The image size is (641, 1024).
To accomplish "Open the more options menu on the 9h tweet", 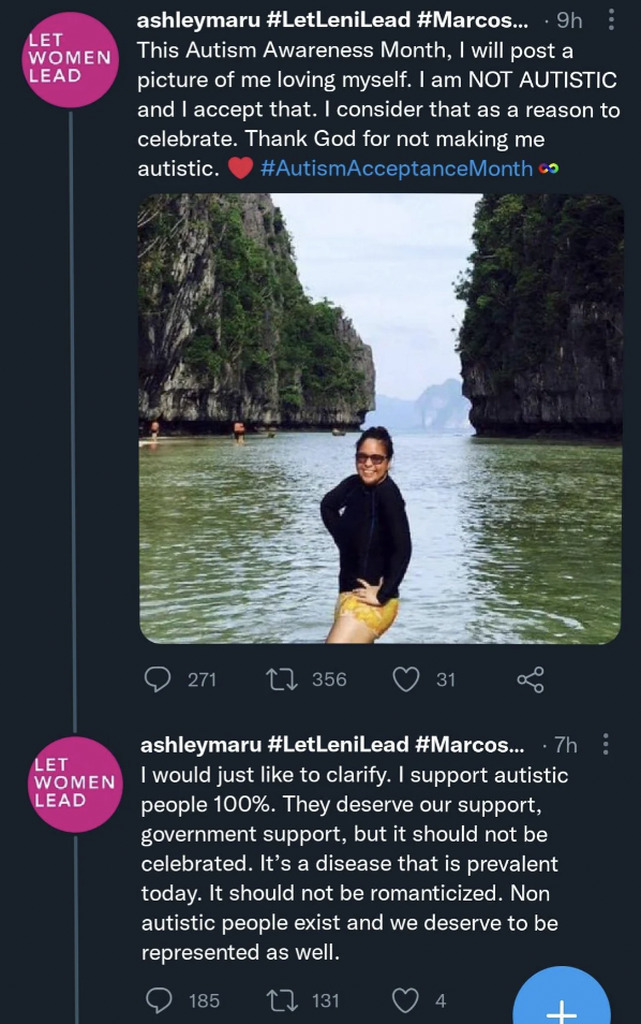I will tap(611, 21).
